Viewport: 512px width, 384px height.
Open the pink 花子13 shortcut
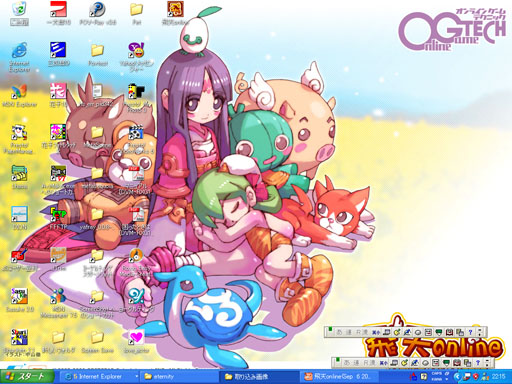58,95
